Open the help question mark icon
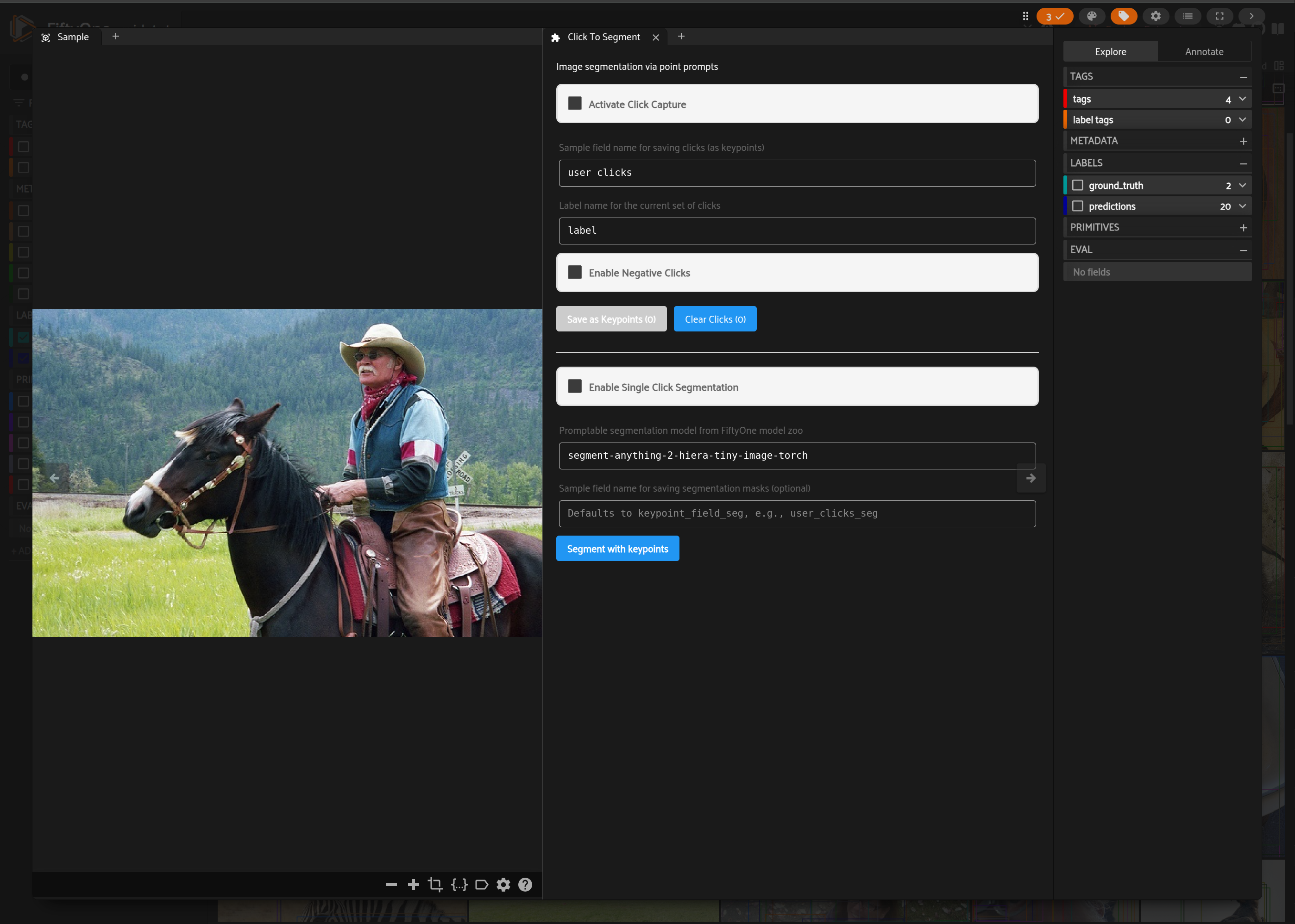1295x924 pixels. [x=525, y=884]
